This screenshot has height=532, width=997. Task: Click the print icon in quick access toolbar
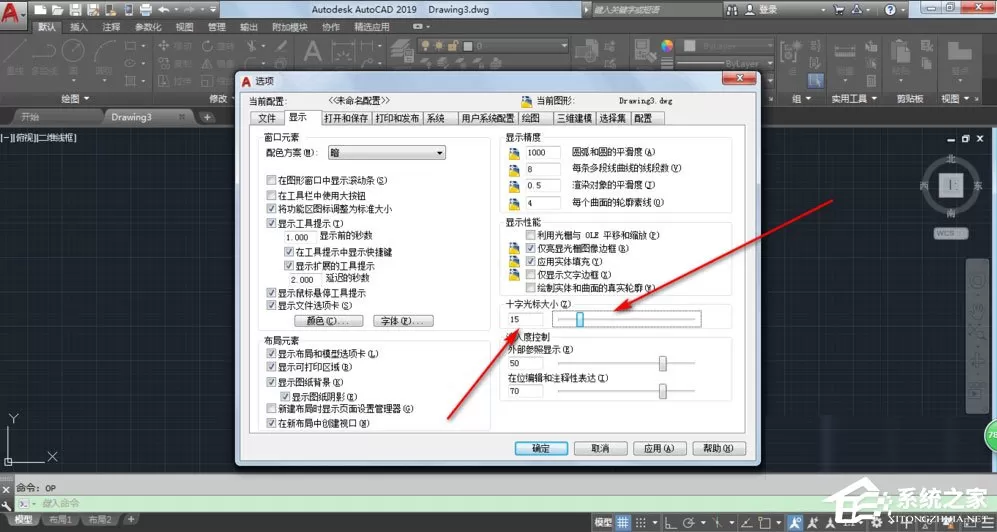[145, 10]
